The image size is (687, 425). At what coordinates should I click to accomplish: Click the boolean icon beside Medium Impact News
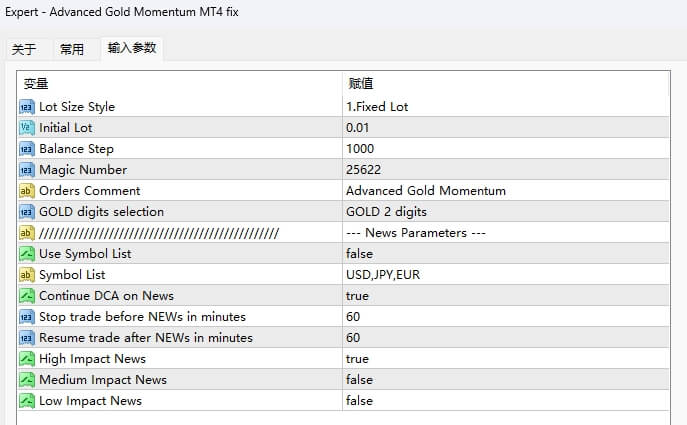(x=27, y=380)
